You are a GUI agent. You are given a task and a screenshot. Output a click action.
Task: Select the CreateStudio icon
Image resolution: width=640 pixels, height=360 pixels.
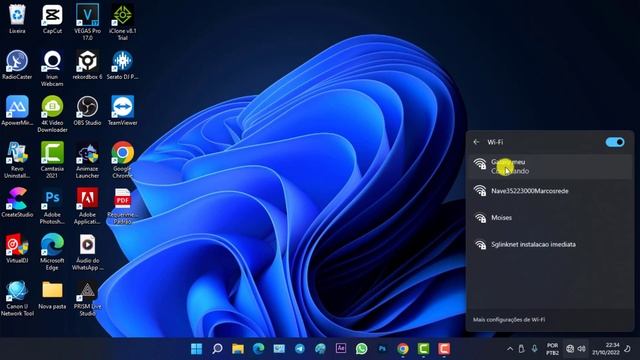coord(17,202)
